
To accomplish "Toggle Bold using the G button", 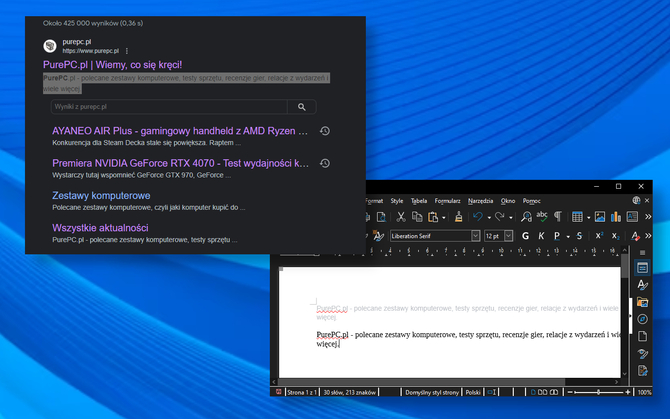I will tap(526, 236).
